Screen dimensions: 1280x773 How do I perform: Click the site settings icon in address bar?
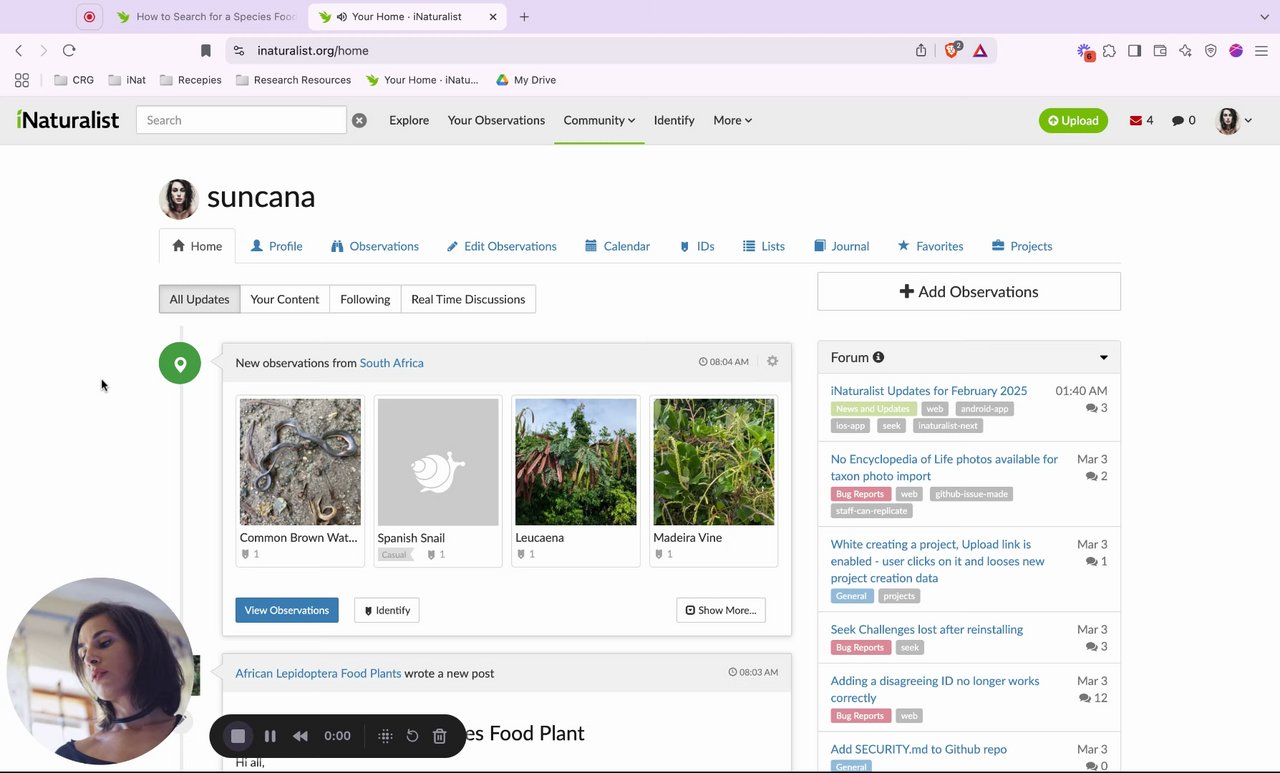(x=238, y=50)
